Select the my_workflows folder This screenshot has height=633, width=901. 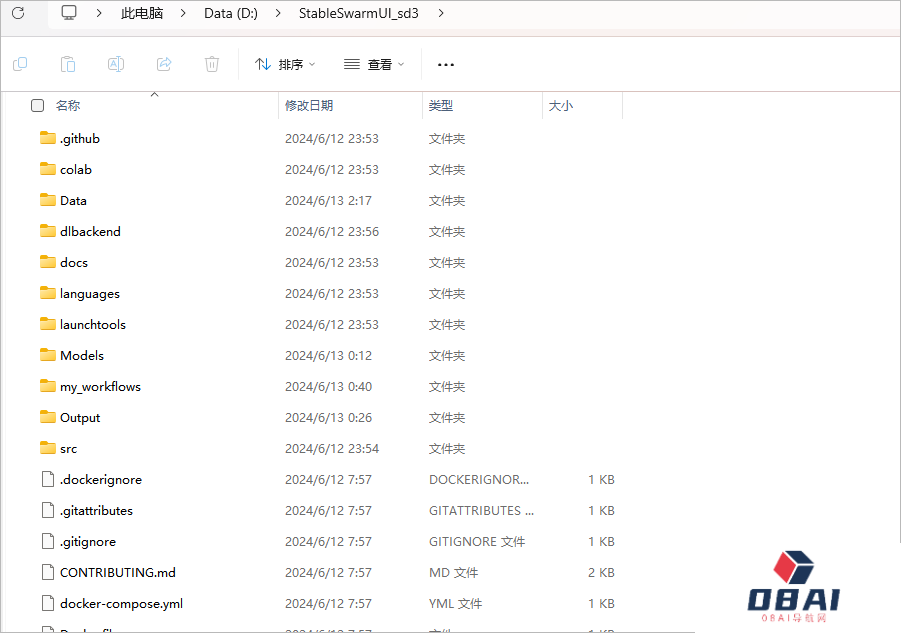click(x=100, y=386)
